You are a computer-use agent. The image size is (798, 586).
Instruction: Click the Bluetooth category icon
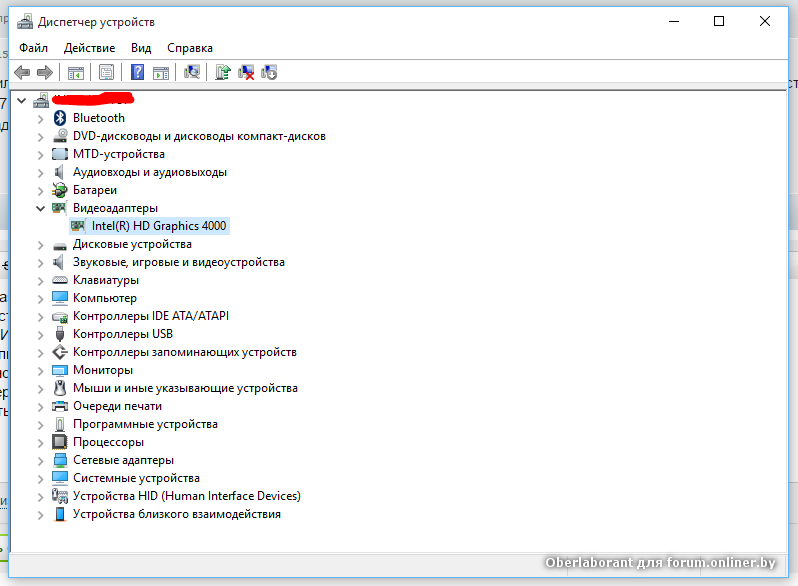[x=60, y=118]
